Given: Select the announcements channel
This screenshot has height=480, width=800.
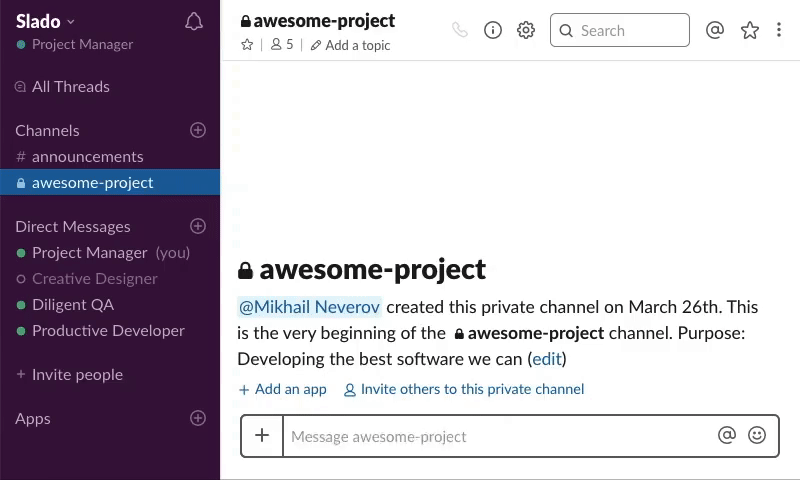Looking at the screenshot, I should 87,156.
